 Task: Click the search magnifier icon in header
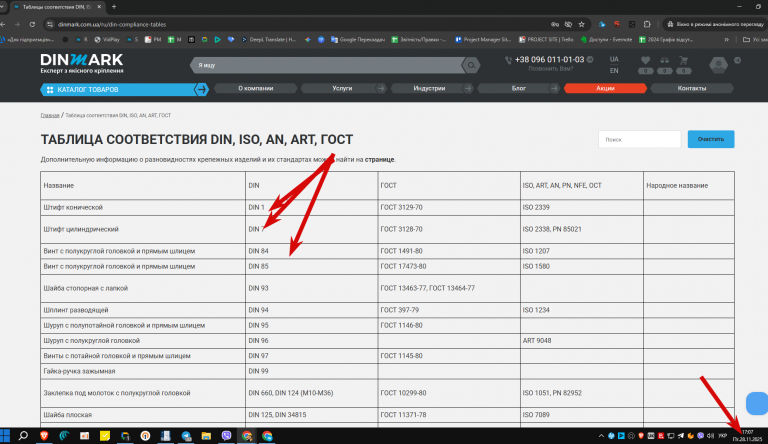[x=471, y=65]
